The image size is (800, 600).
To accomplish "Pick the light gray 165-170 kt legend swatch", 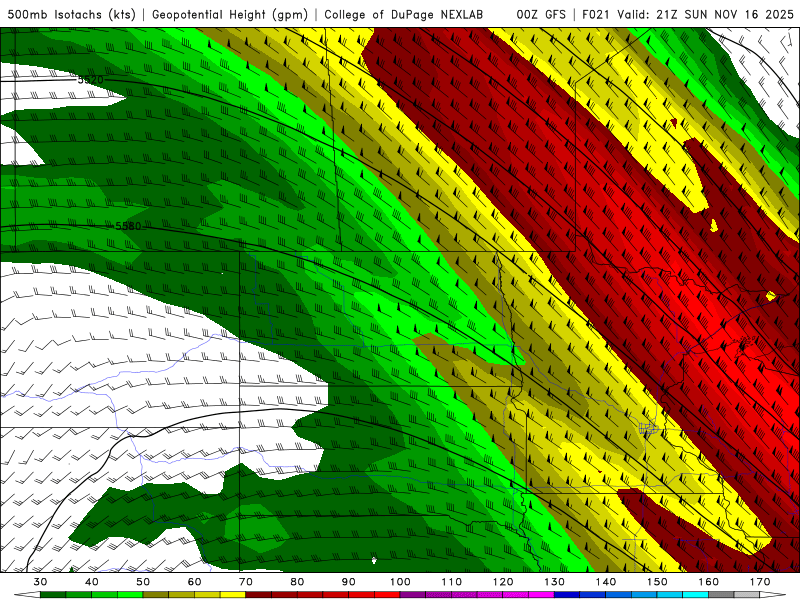I will point(747,595).
